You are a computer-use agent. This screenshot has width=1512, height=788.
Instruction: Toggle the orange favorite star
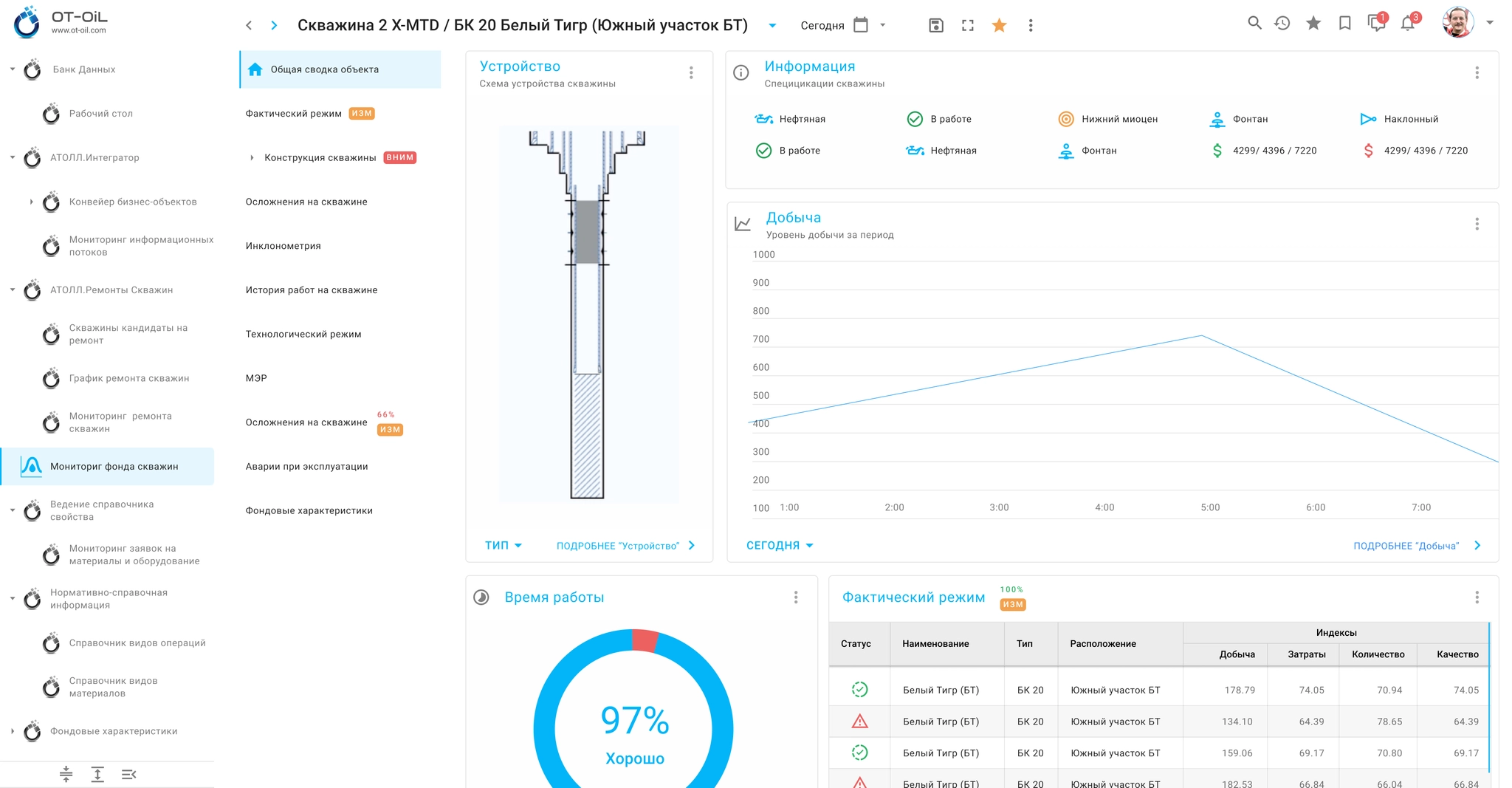[999, 25]
